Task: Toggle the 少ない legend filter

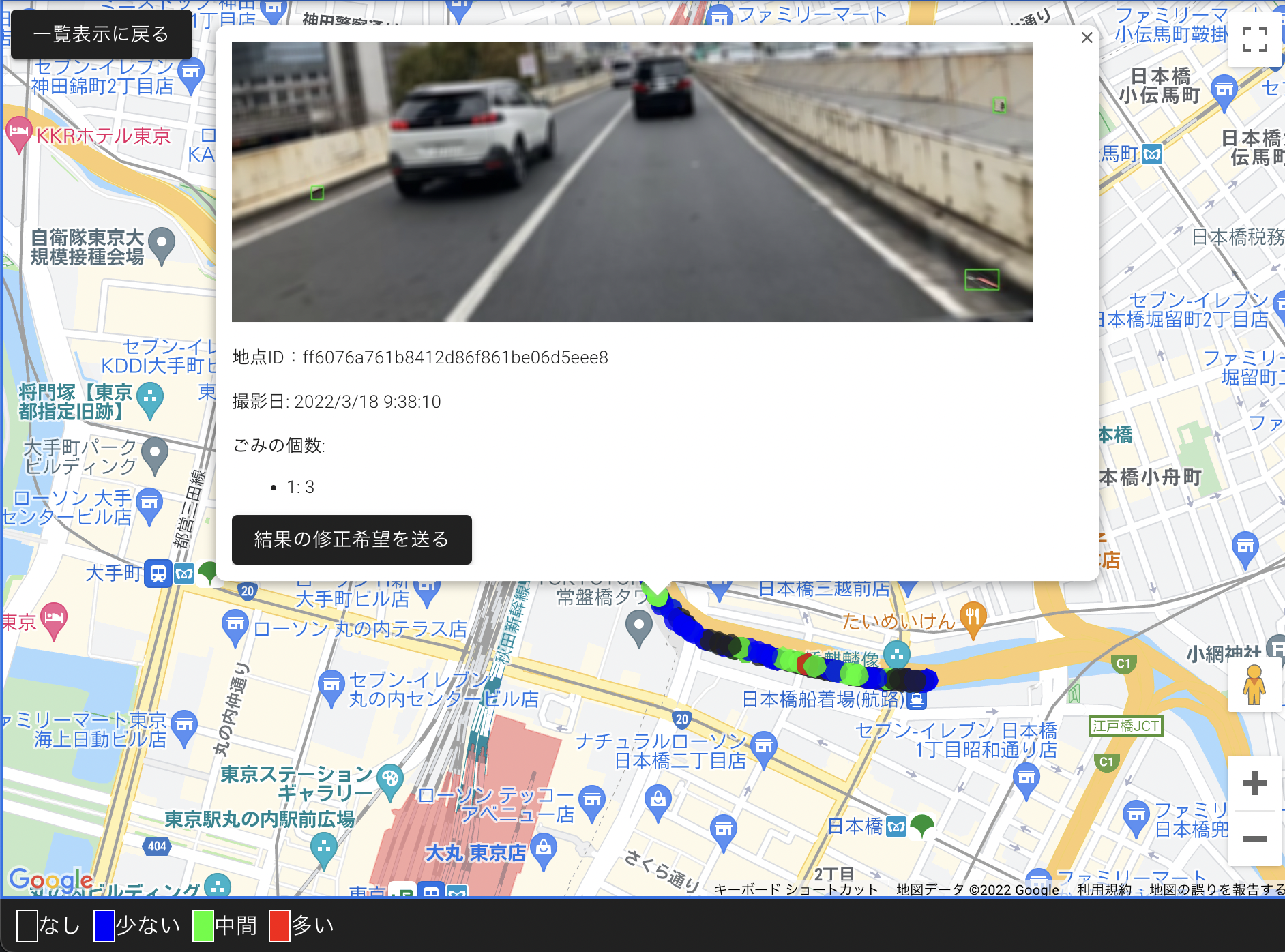Action: click(104, 926)
